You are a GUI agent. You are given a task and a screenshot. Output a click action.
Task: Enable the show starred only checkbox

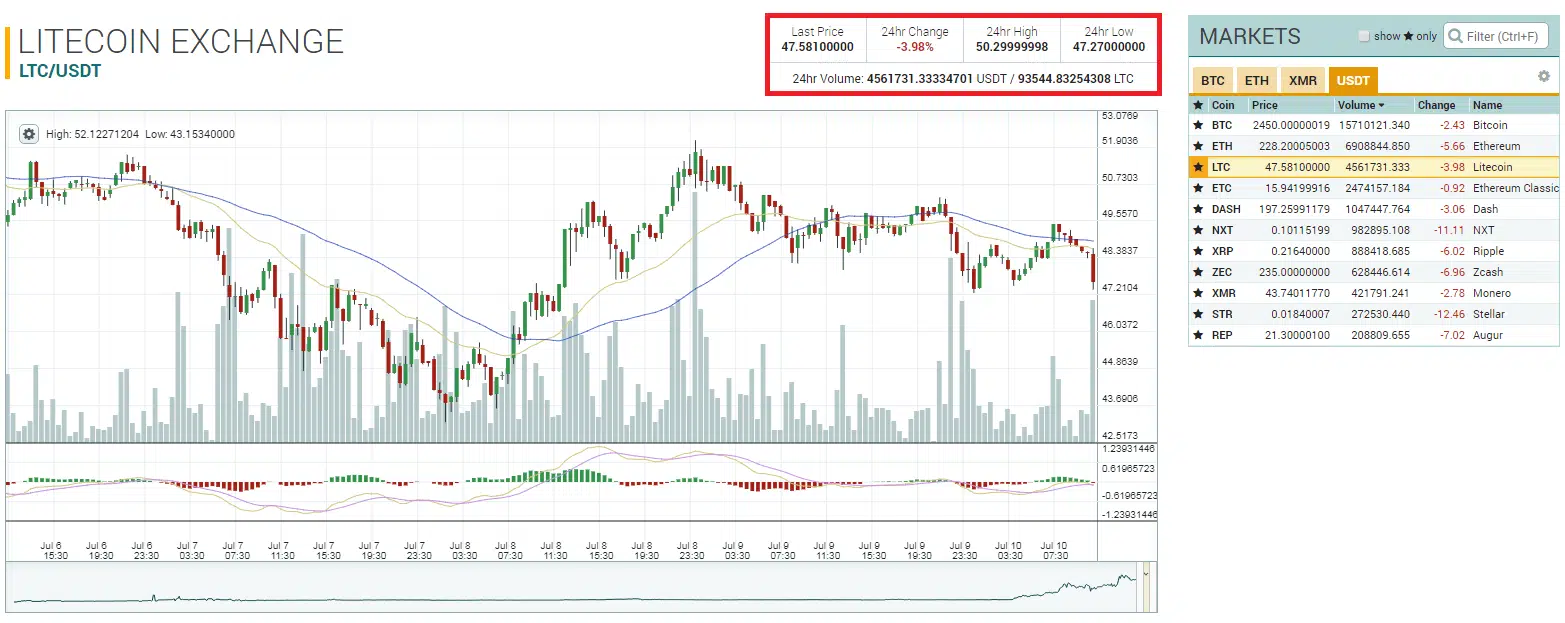tap(1364, 37)
